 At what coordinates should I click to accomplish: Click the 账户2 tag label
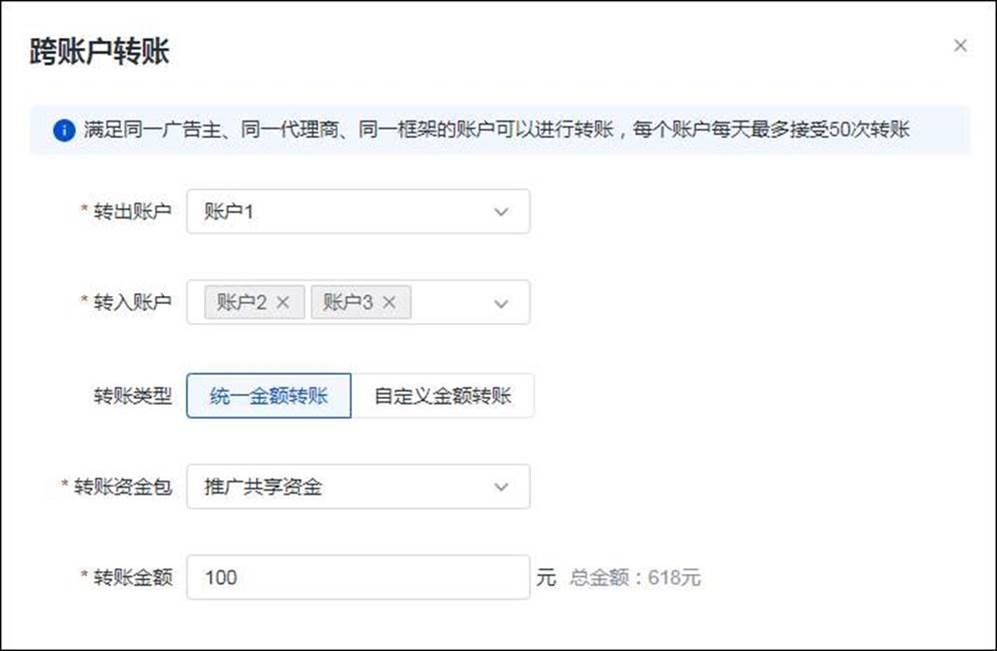pyautogui.click(x=241, y=302)
